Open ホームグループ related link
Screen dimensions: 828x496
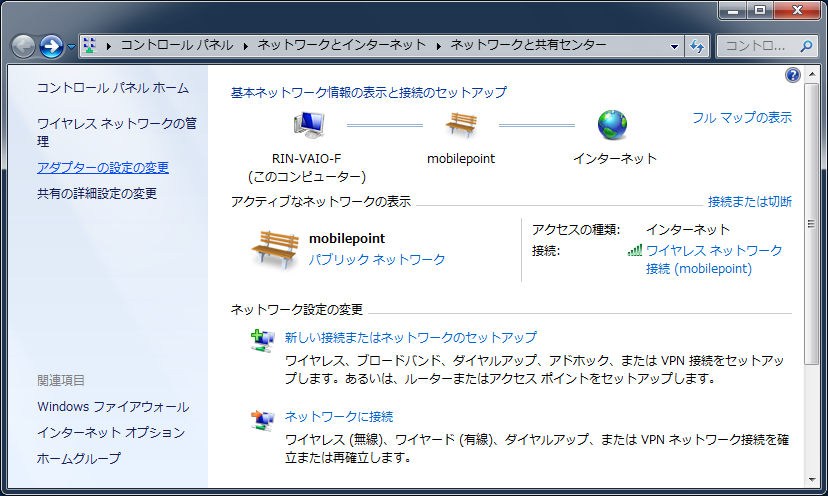click(79, 458)
